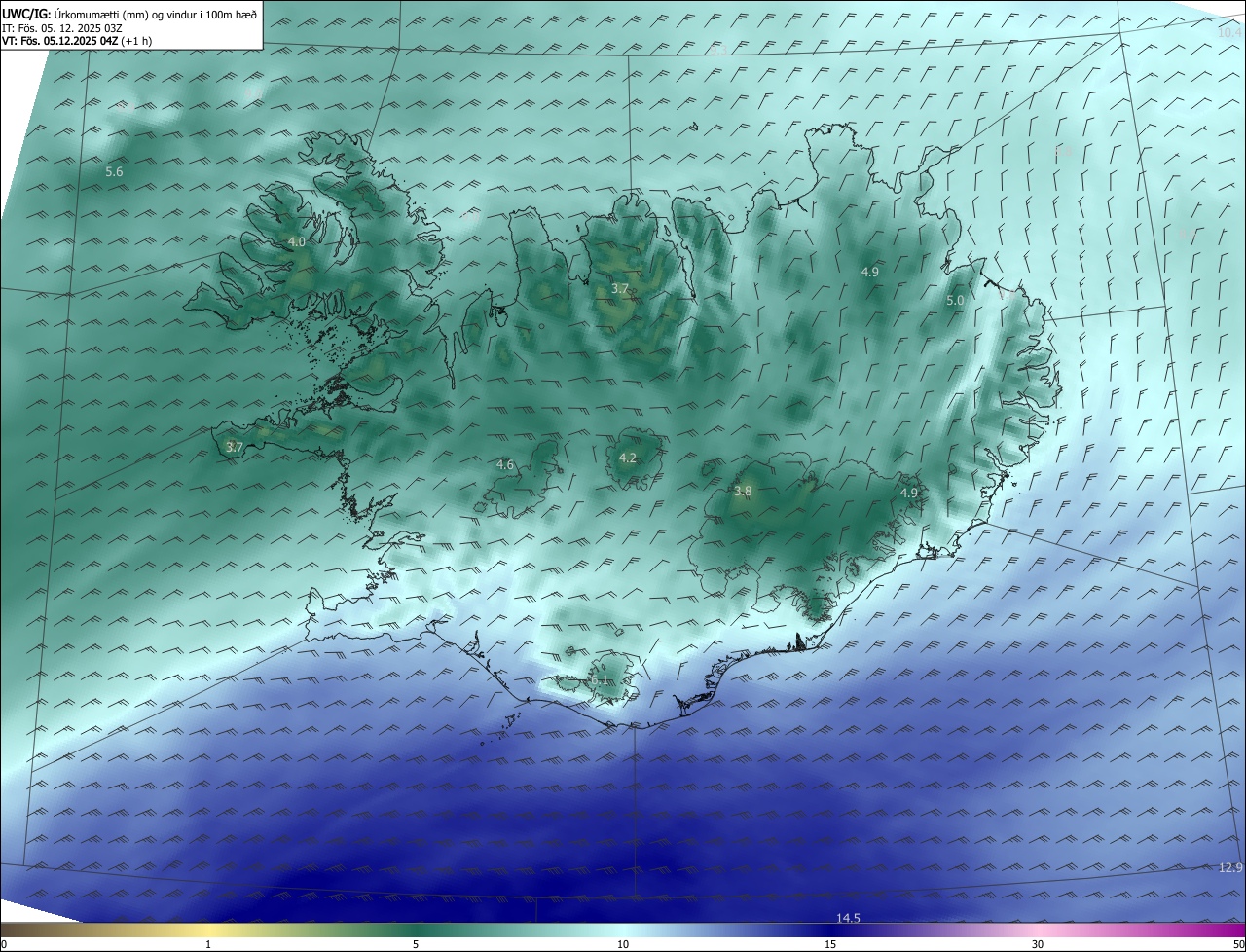Click the 4.2 value label on the map

628,458
